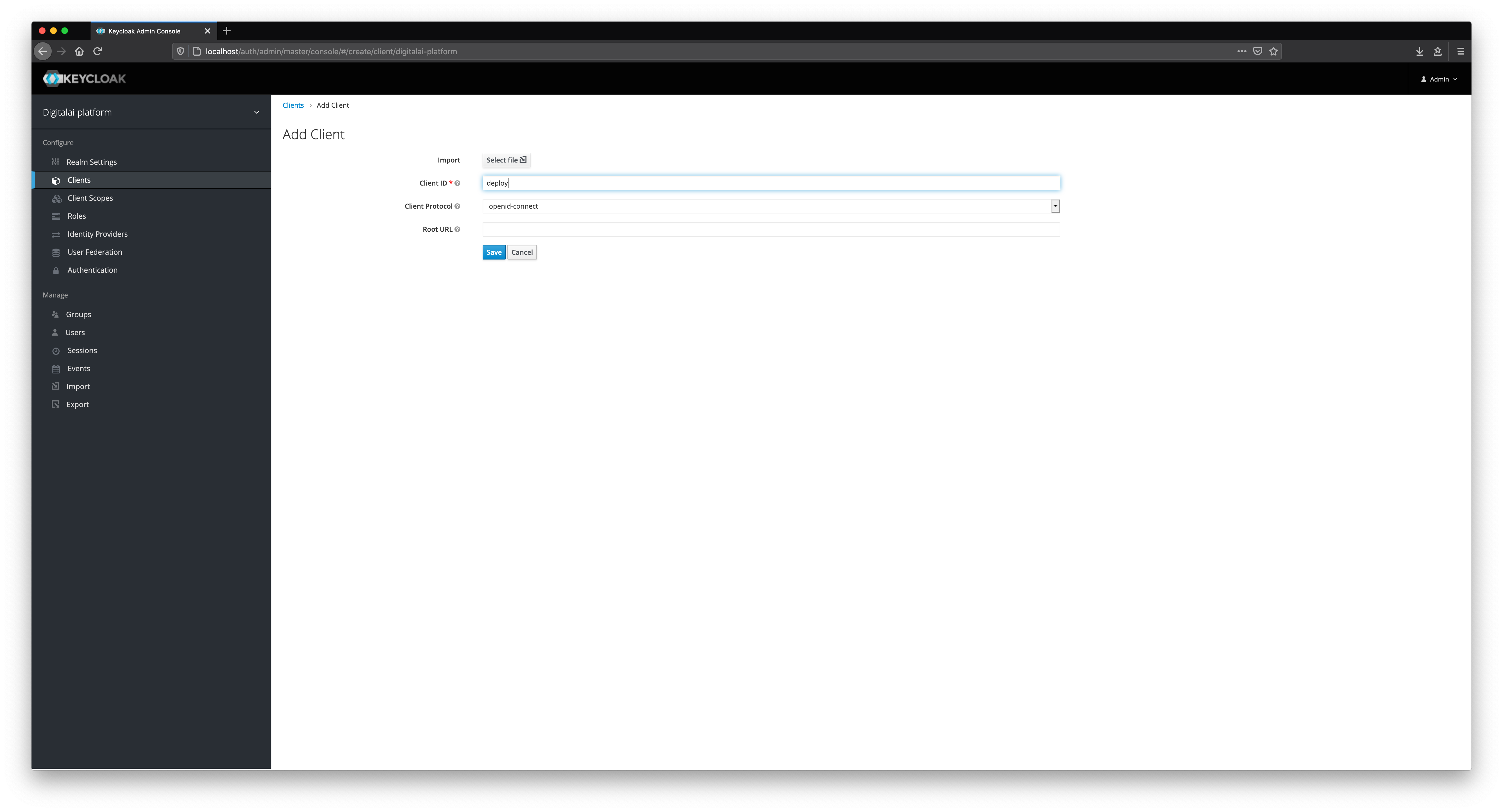Click the Cancel button
The width and height of the screenshot is (1503, 812).
(522, 251)
